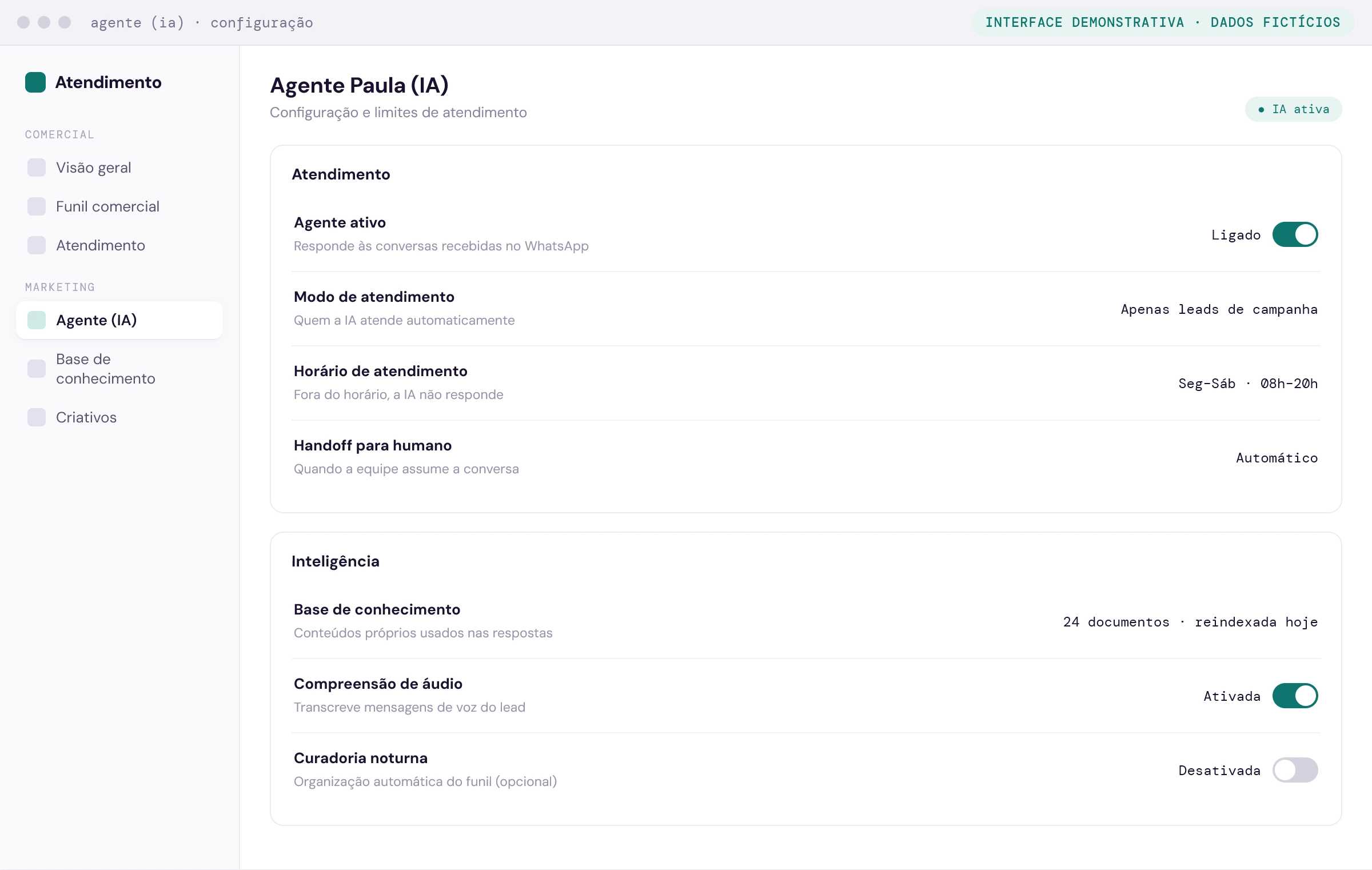Open Visão geral in the sidebar
Screen dimensions: 1372x870
pyautogui.click(x=119, y=167)
